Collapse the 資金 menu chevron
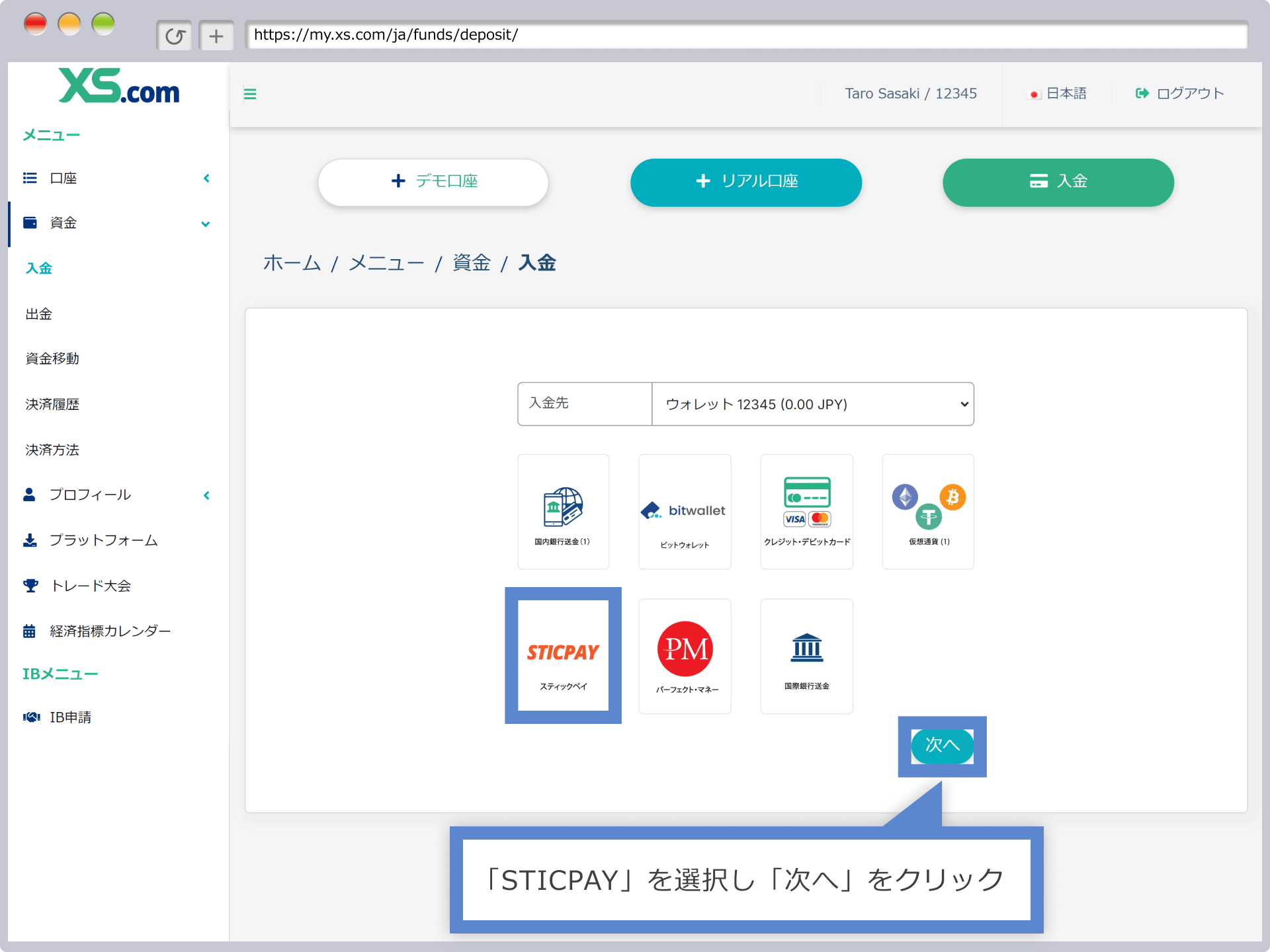This screenshot has height=952, width=1270. [x=206, y=224]
